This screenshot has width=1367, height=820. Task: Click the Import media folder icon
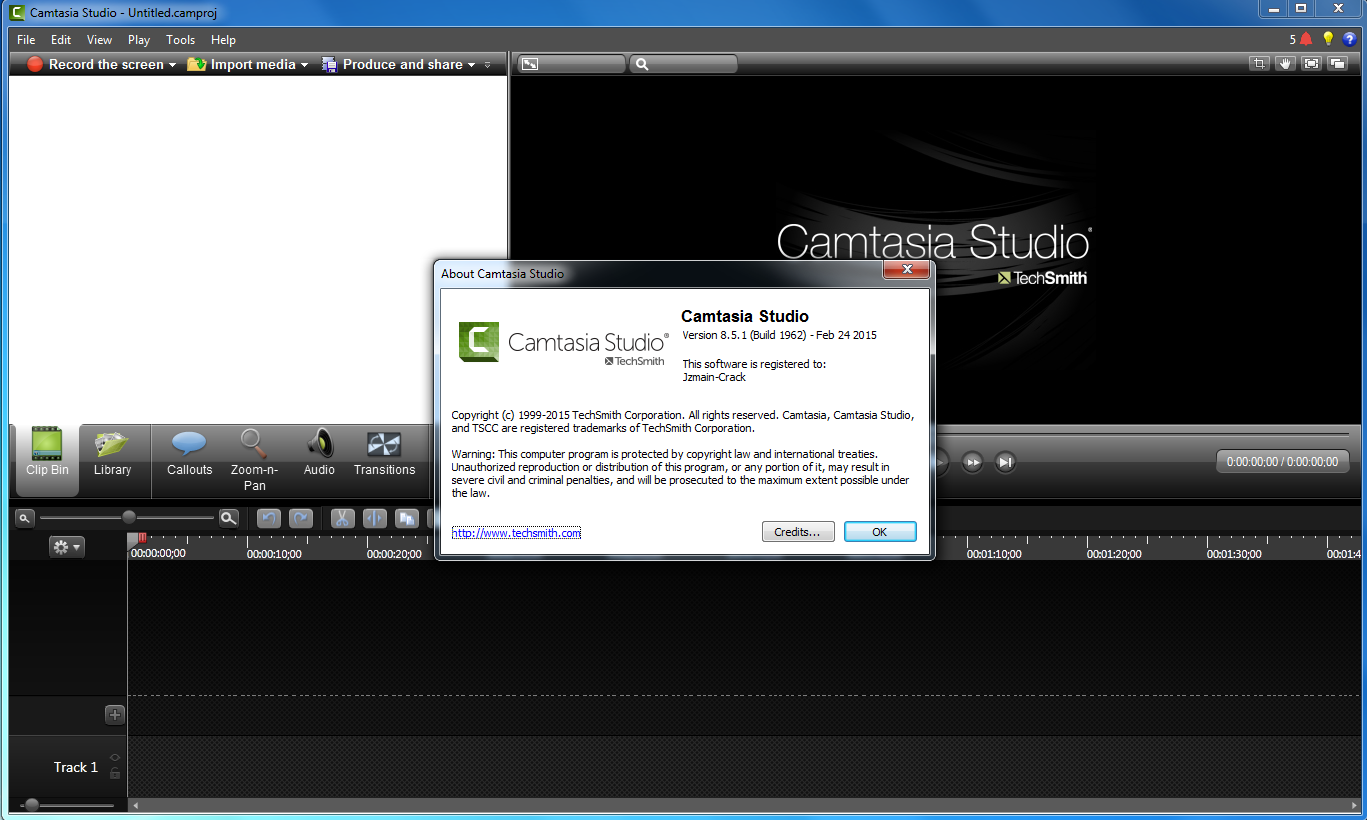[196, 64]
